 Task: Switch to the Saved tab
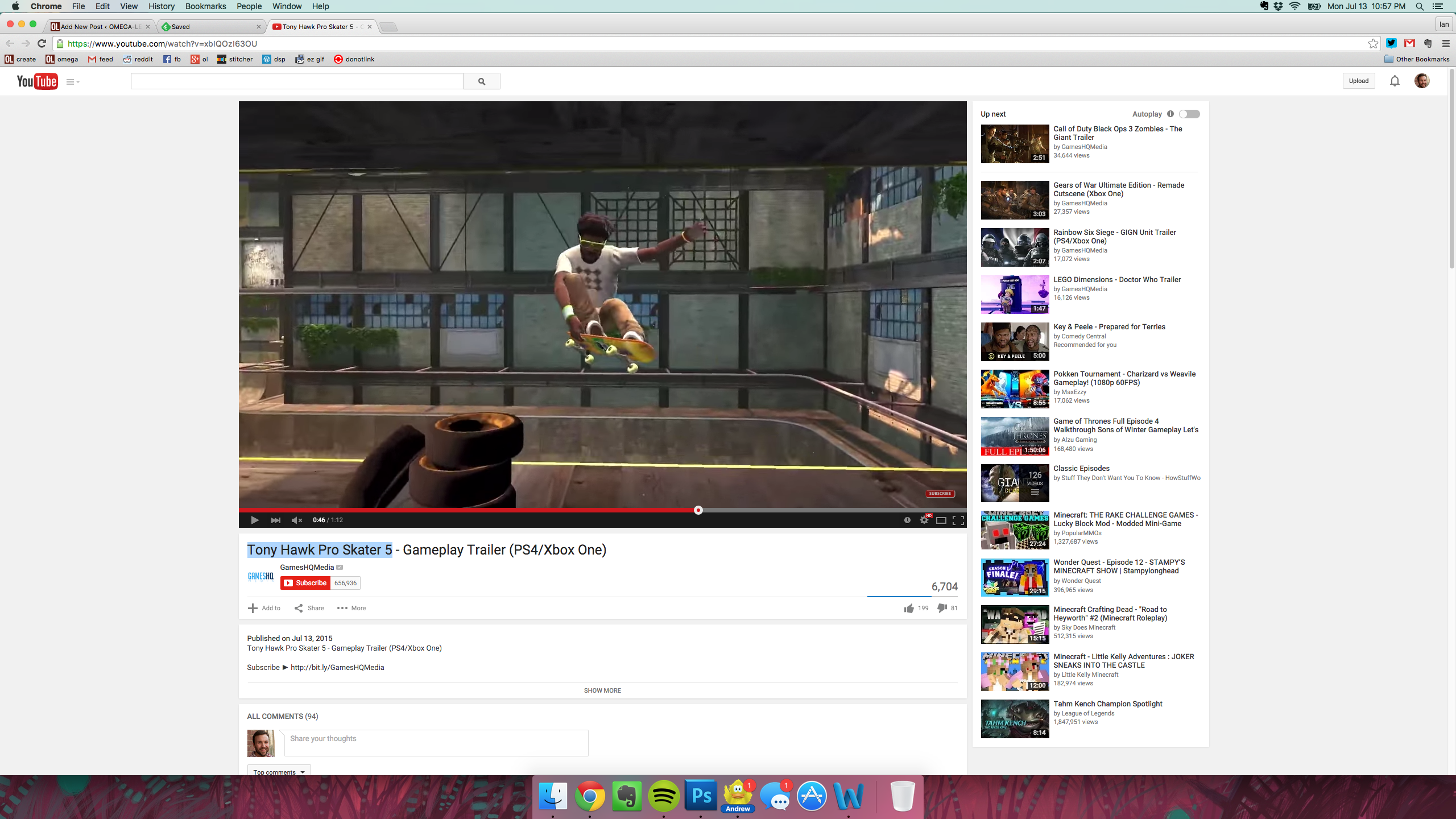pyautogui.click(x=210, y=27)
